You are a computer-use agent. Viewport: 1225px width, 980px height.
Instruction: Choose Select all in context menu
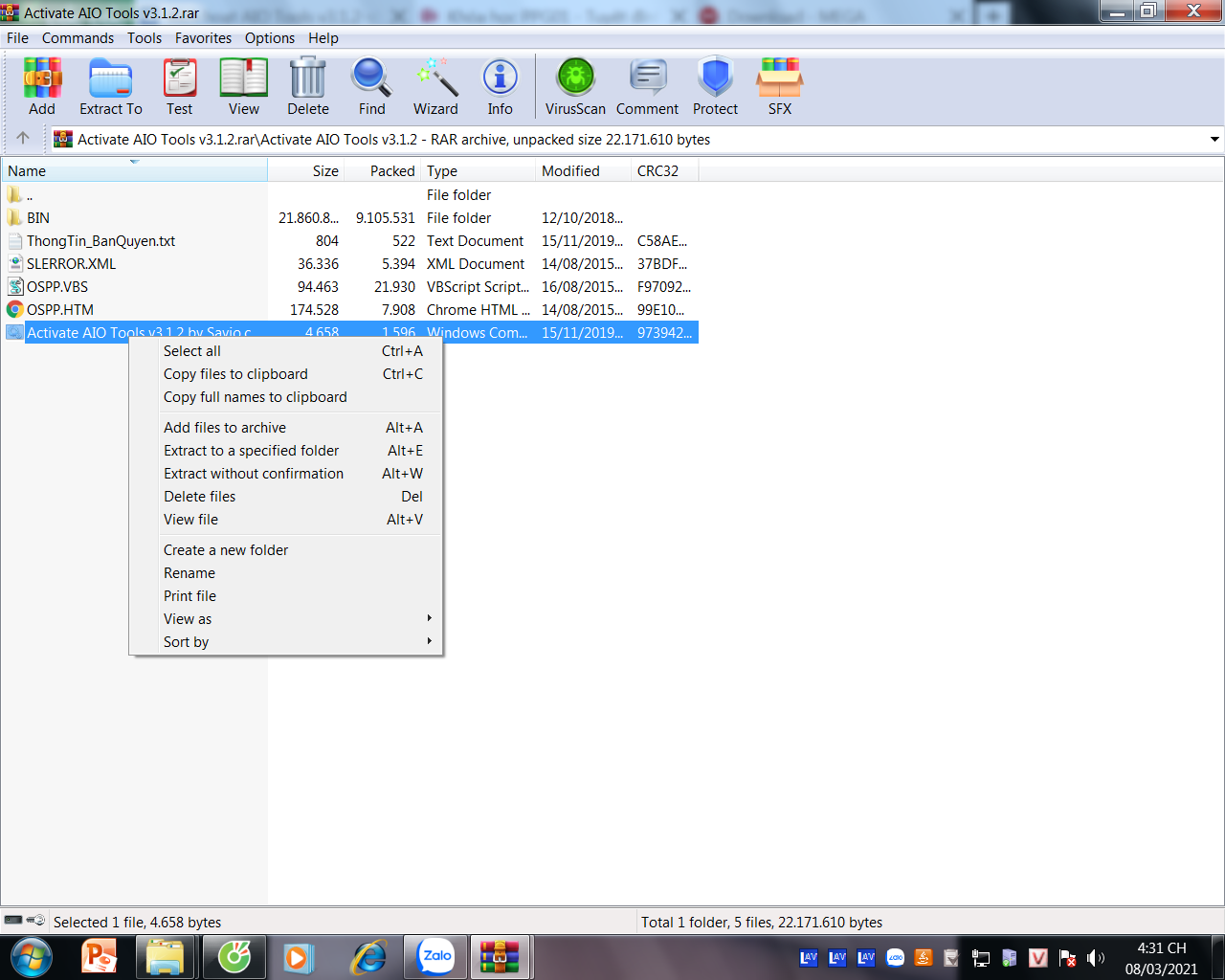285,351
